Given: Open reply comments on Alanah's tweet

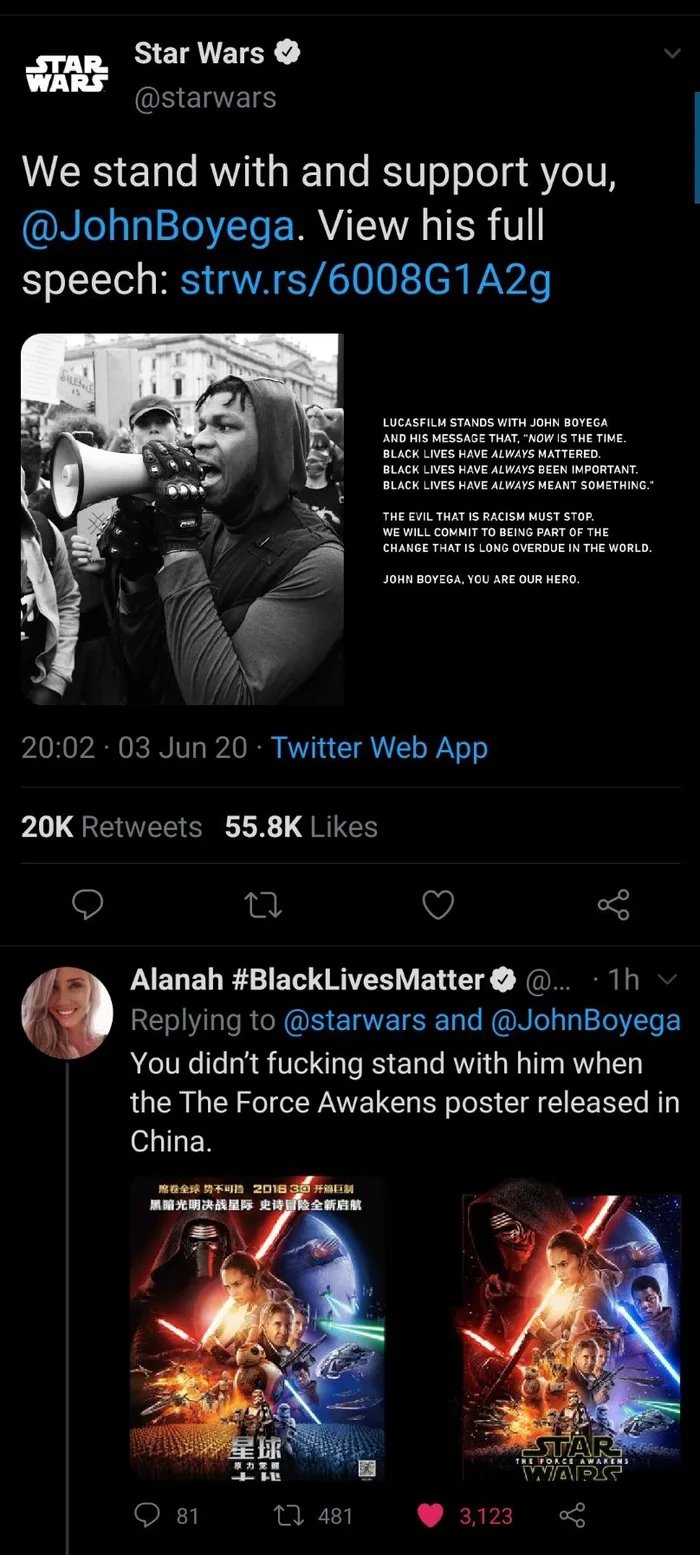Looking at the screenshot, I should pos(149,1515).
